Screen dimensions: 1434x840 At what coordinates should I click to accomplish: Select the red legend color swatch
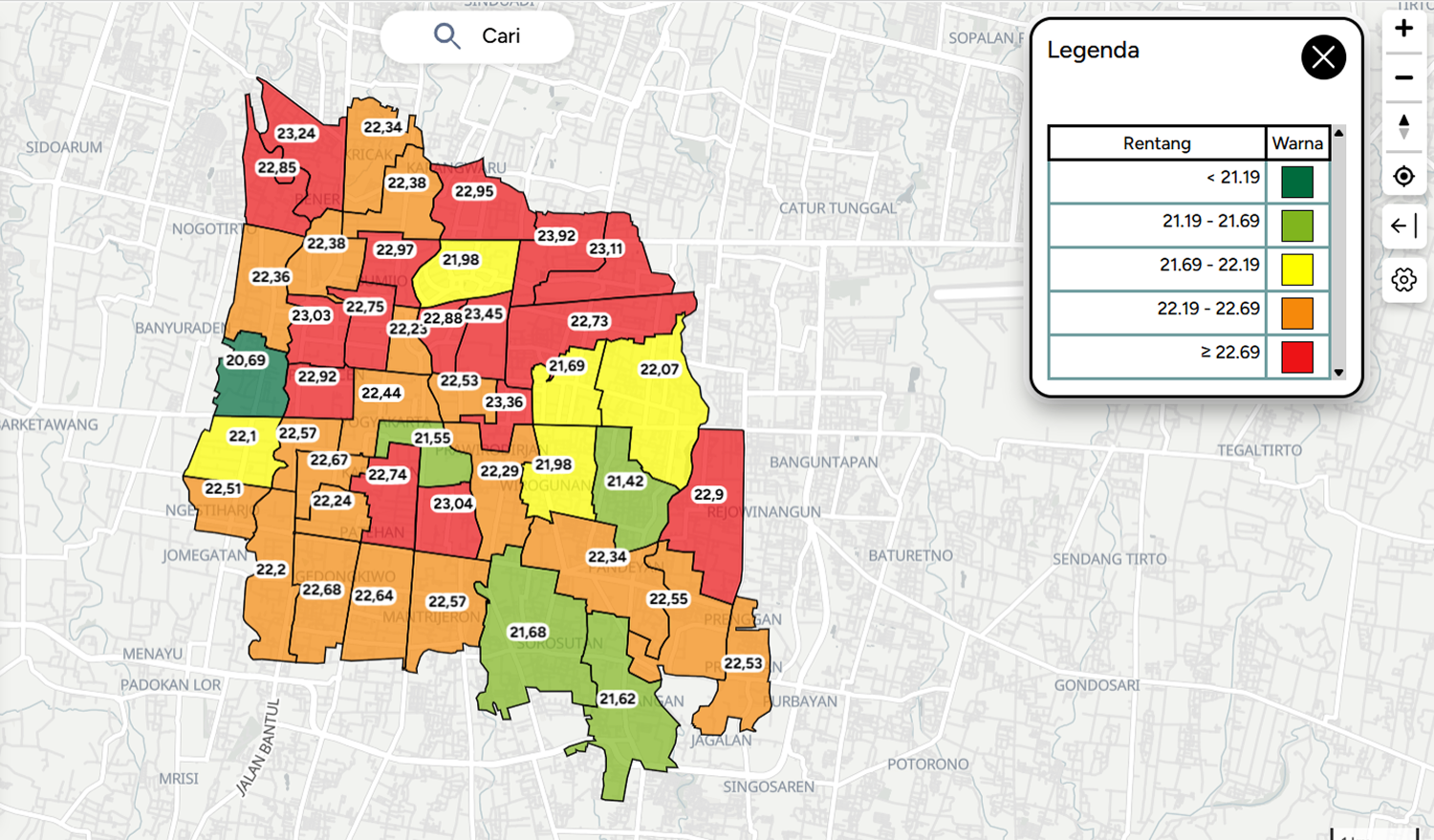[x=1297, y=357]
